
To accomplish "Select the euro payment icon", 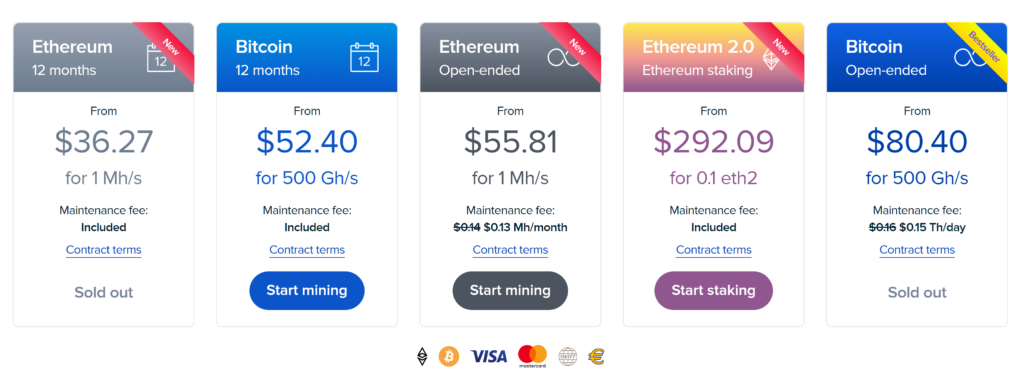I will 596,356.
